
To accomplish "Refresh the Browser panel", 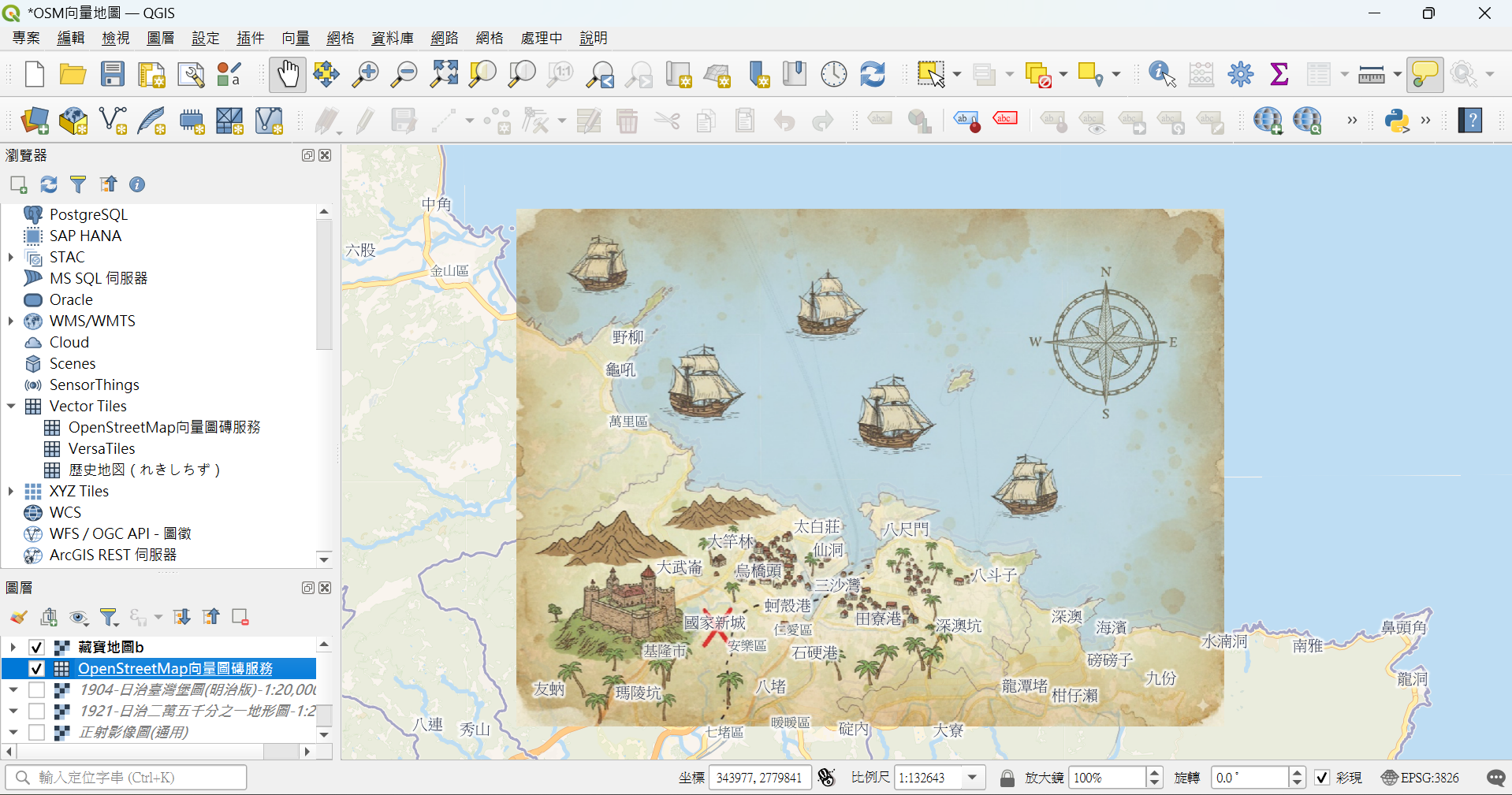I will tap(49, 184).
